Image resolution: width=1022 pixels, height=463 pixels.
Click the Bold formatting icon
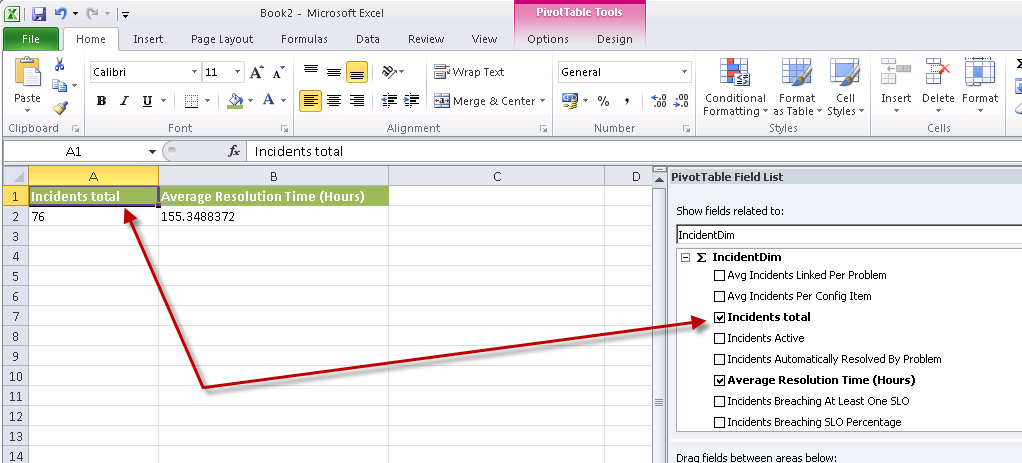(101, 101)
